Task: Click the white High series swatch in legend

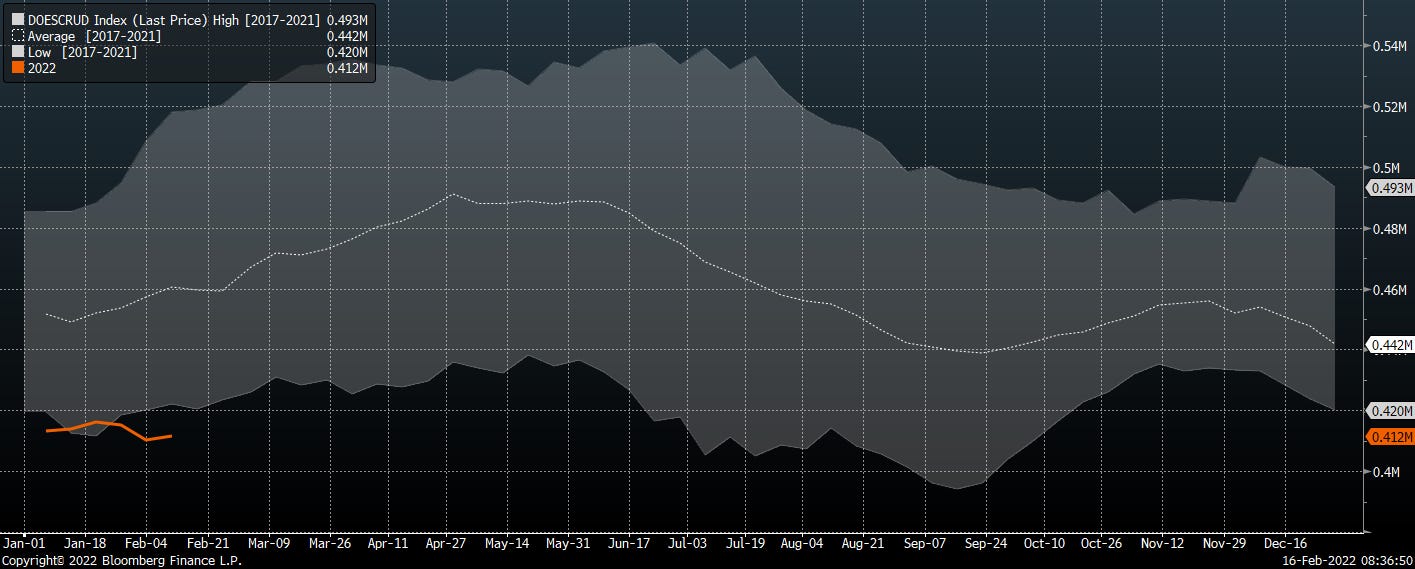Action: point(17,19)
